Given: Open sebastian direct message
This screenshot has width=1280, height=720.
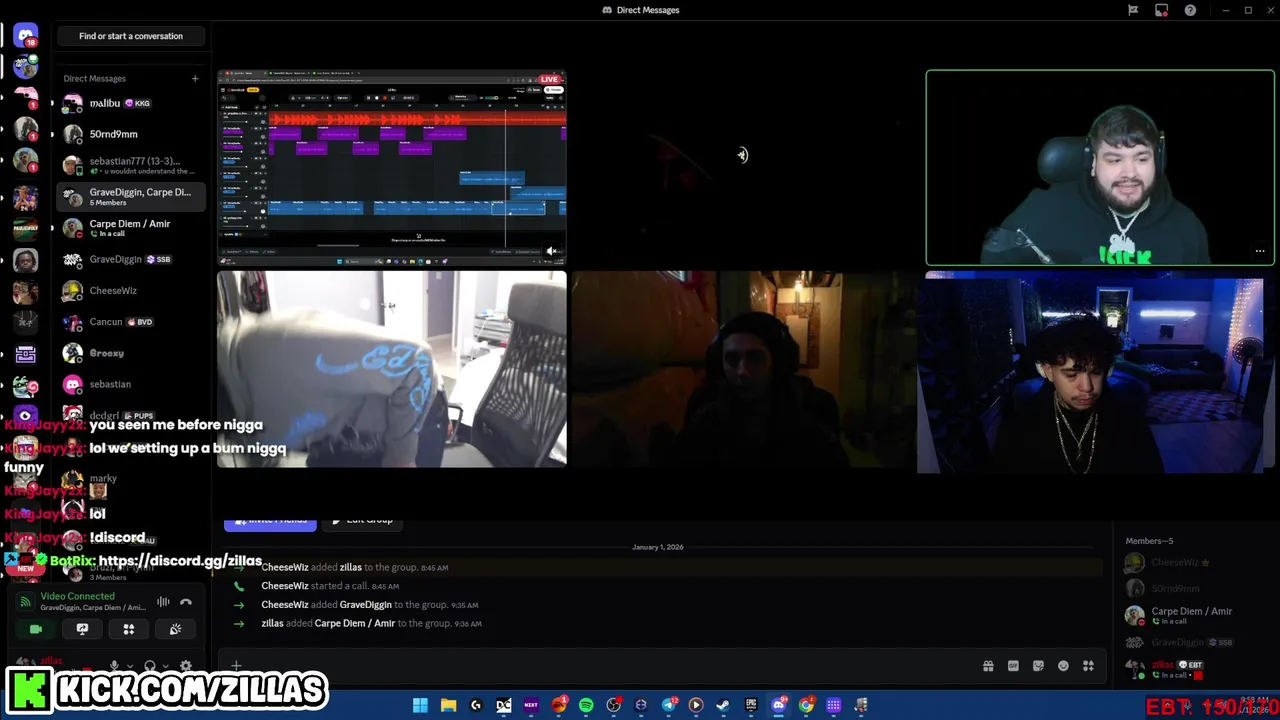Looking at the screenshot, I should point(131,384).
